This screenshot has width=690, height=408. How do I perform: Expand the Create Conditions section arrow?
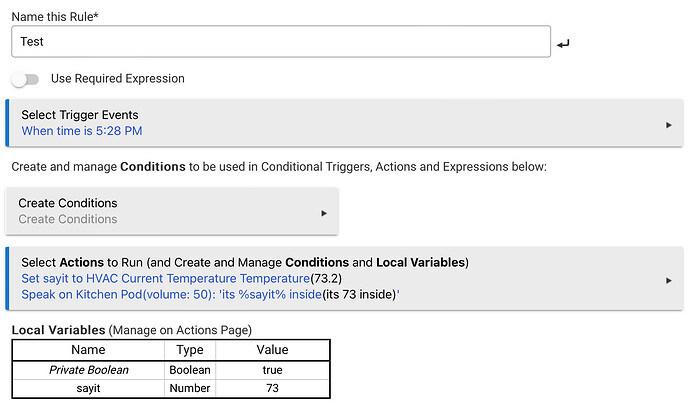pyautogui.click(x=324, y=212)
